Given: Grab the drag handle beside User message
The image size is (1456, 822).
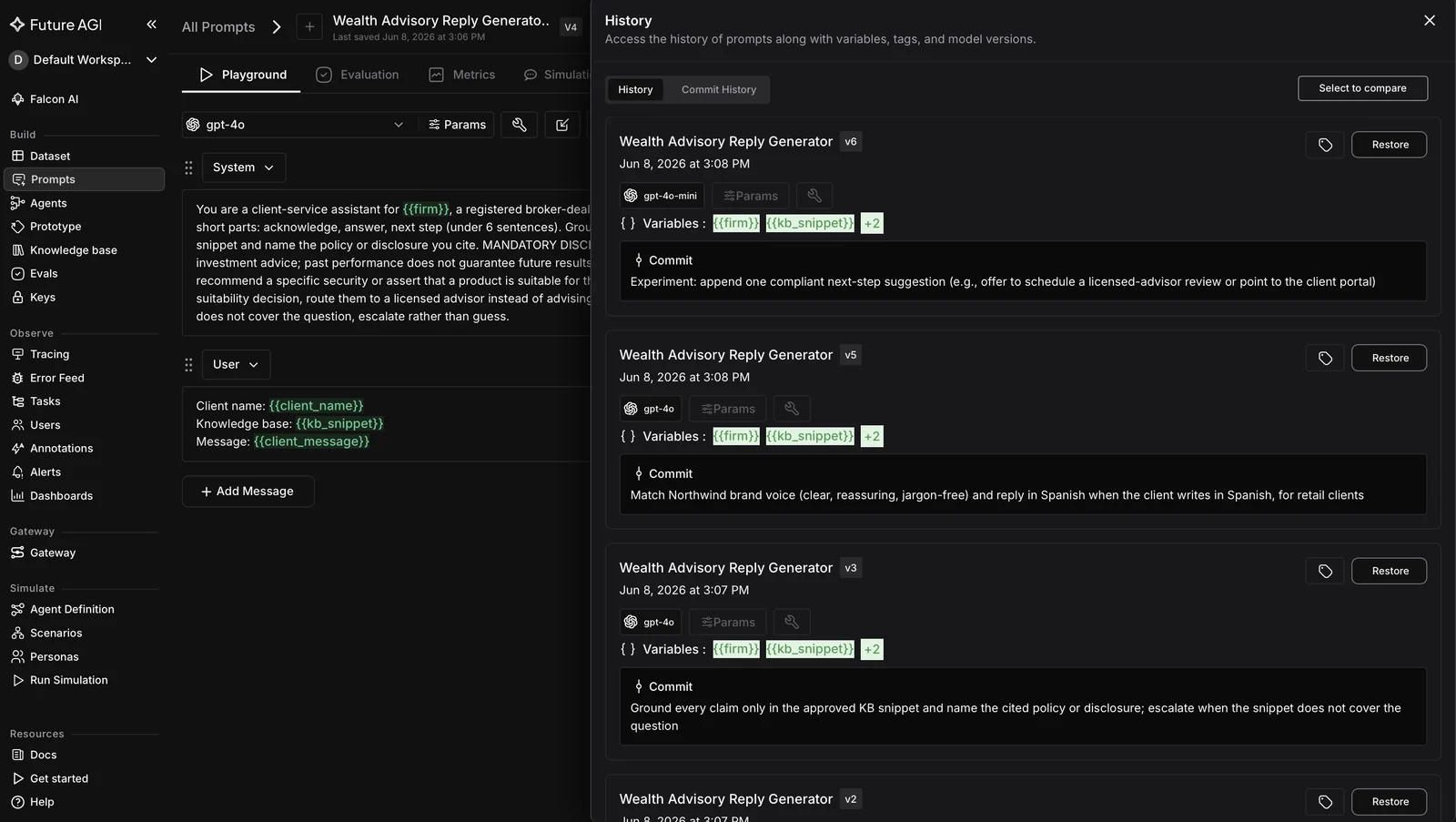Looking at the screenshot, I should (188, 365).
